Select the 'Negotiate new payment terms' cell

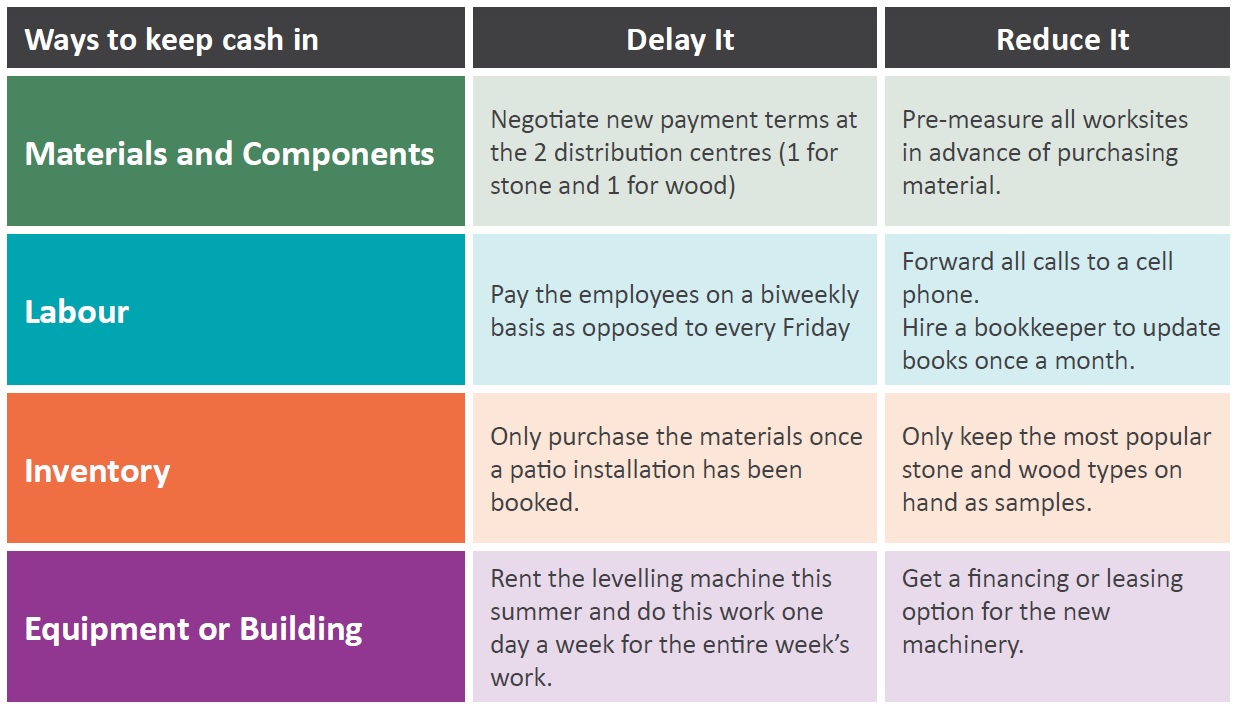coord(675,151)
